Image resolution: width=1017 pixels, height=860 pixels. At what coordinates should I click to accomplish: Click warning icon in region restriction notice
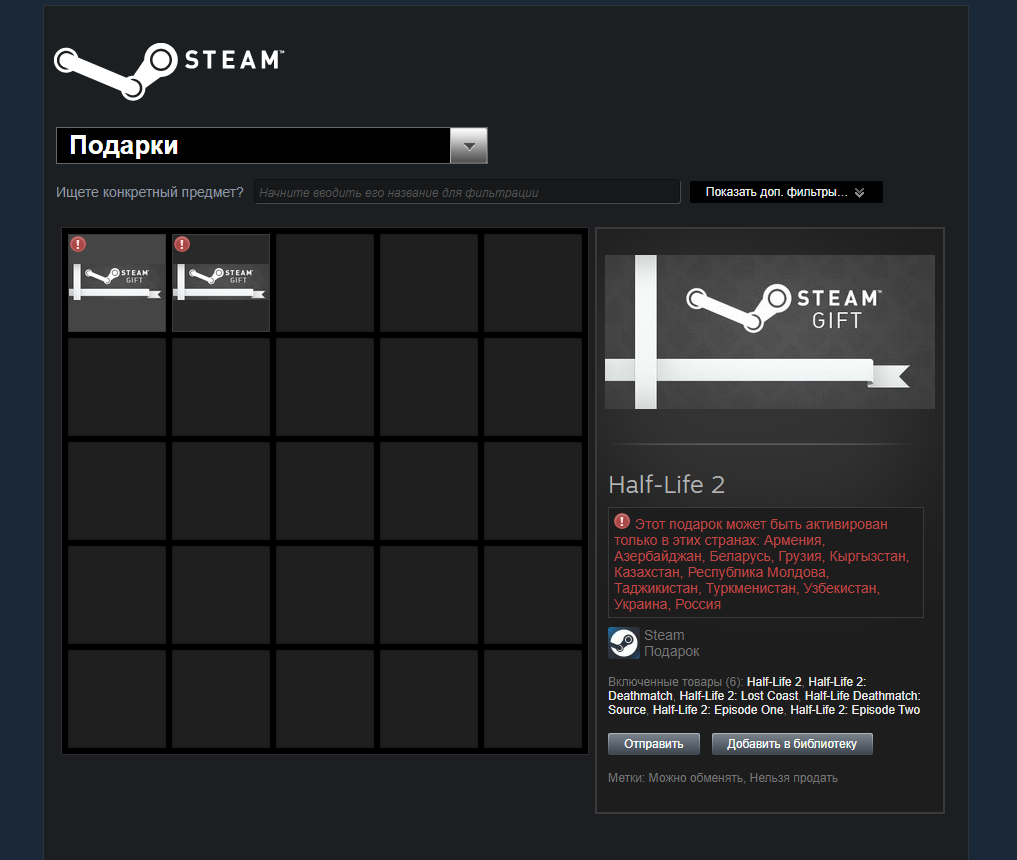pyautogui.click(x=622, y=521)
